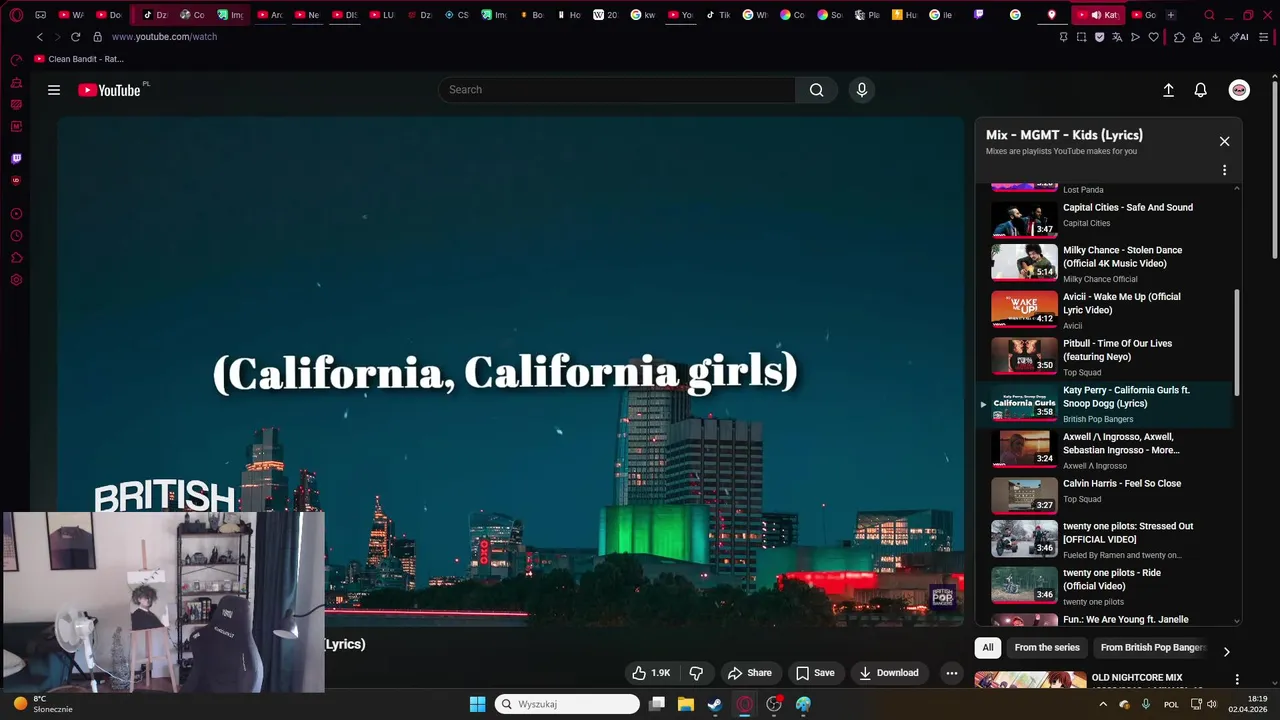
Task: Open the Clean Bandit bookmark
Action: [79, 59]
